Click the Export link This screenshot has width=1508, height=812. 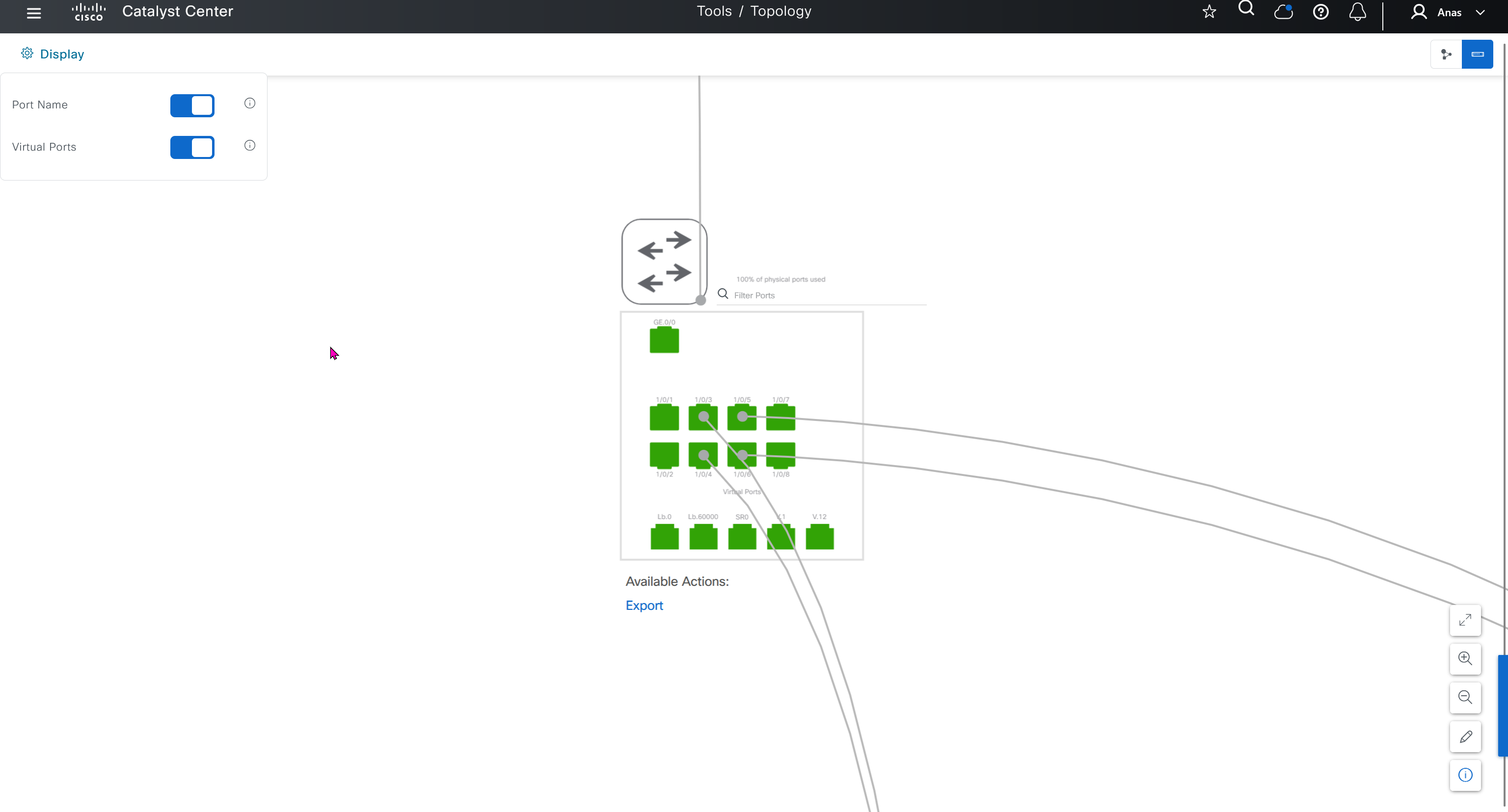click(644, 605)
